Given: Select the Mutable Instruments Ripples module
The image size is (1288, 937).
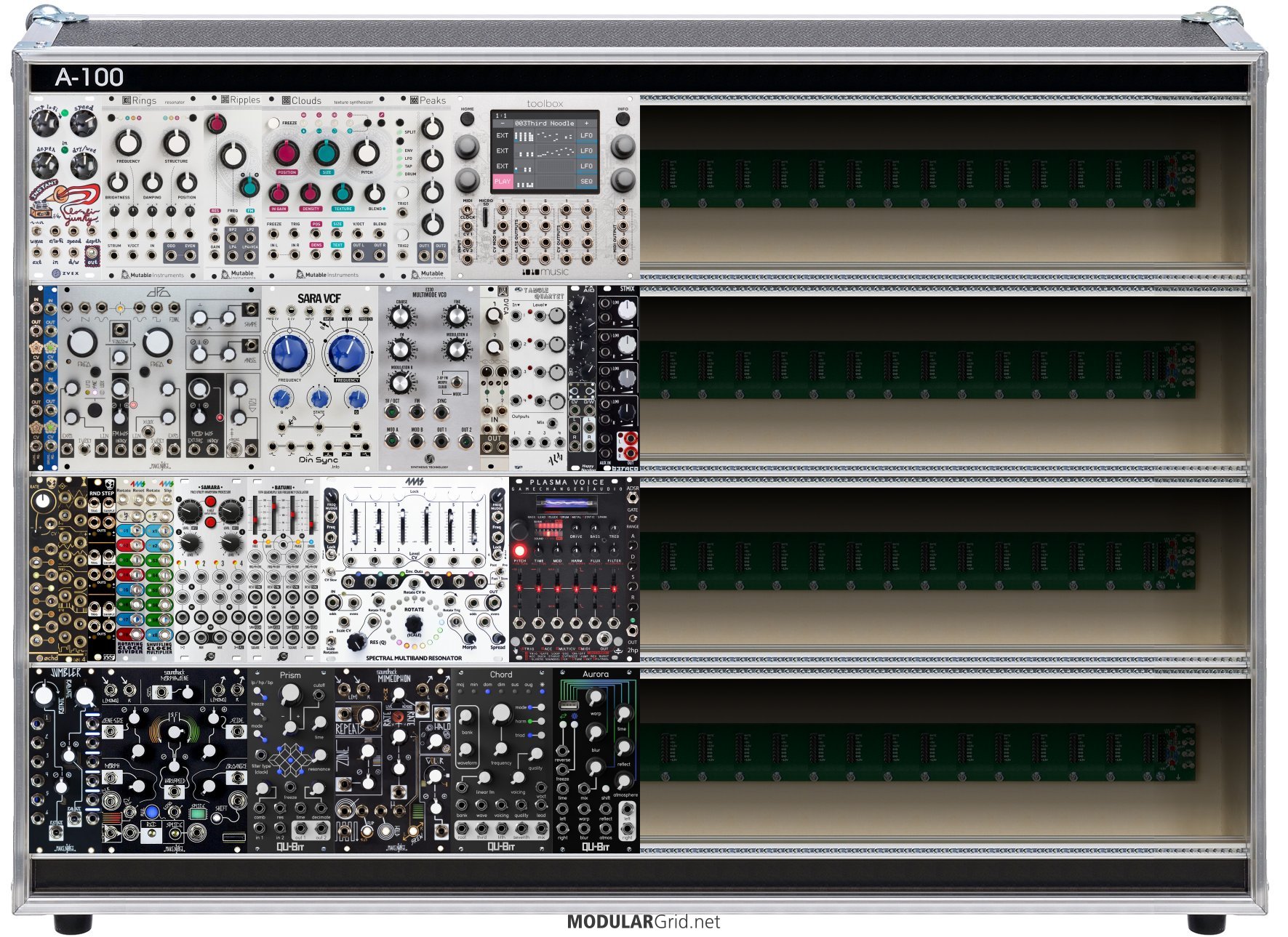Looking at the screenshot, I should 233,188.
